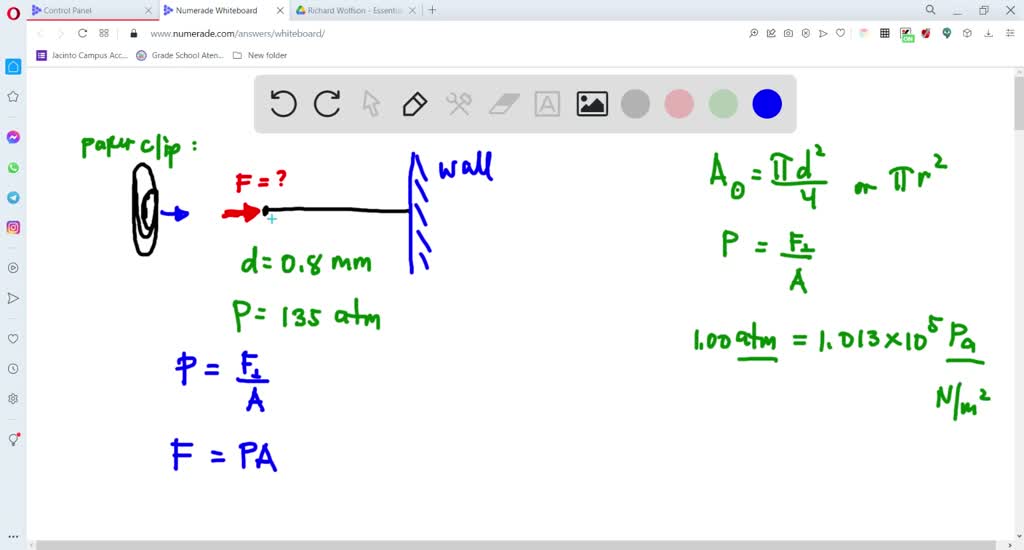Viewport: 1024px width, 550px height.
Task: Click the zoom magnifier icon in address bar
Action: click(754, 33)
